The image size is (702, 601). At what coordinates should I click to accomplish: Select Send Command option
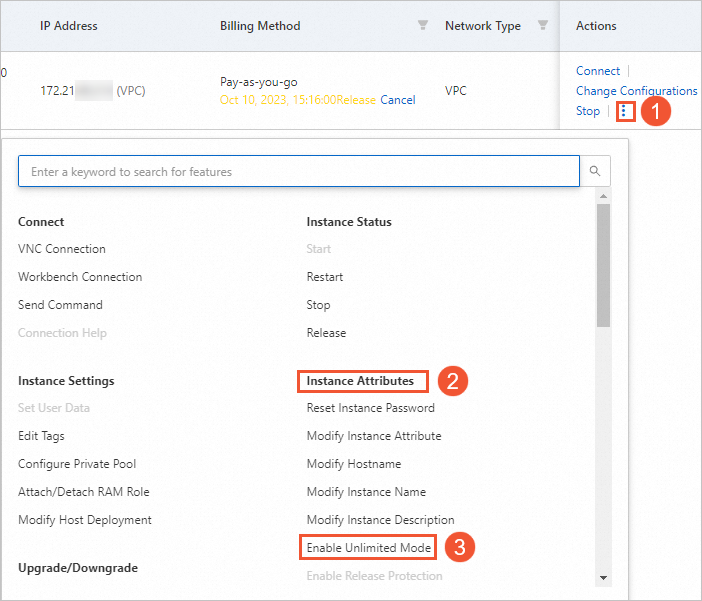tap(60, 305)
